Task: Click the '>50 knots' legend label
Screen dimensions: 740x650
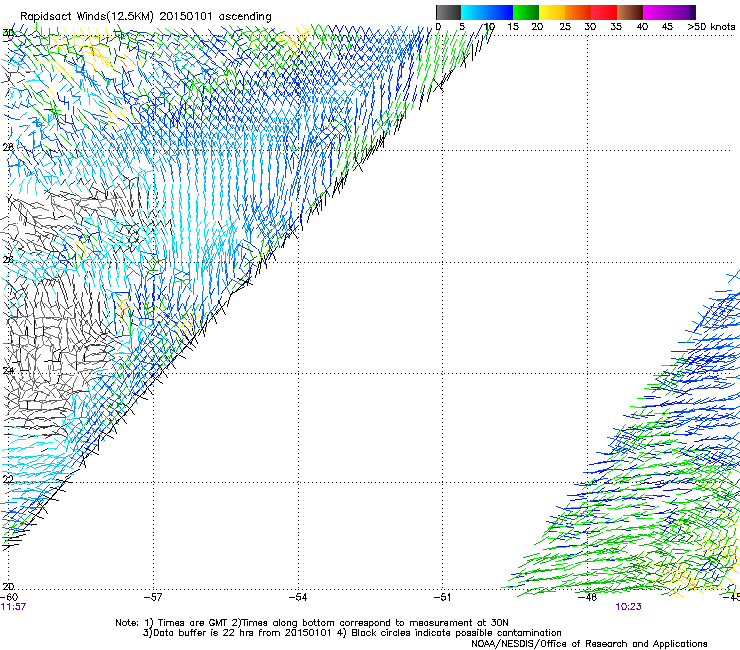Action: pos(711,27)
